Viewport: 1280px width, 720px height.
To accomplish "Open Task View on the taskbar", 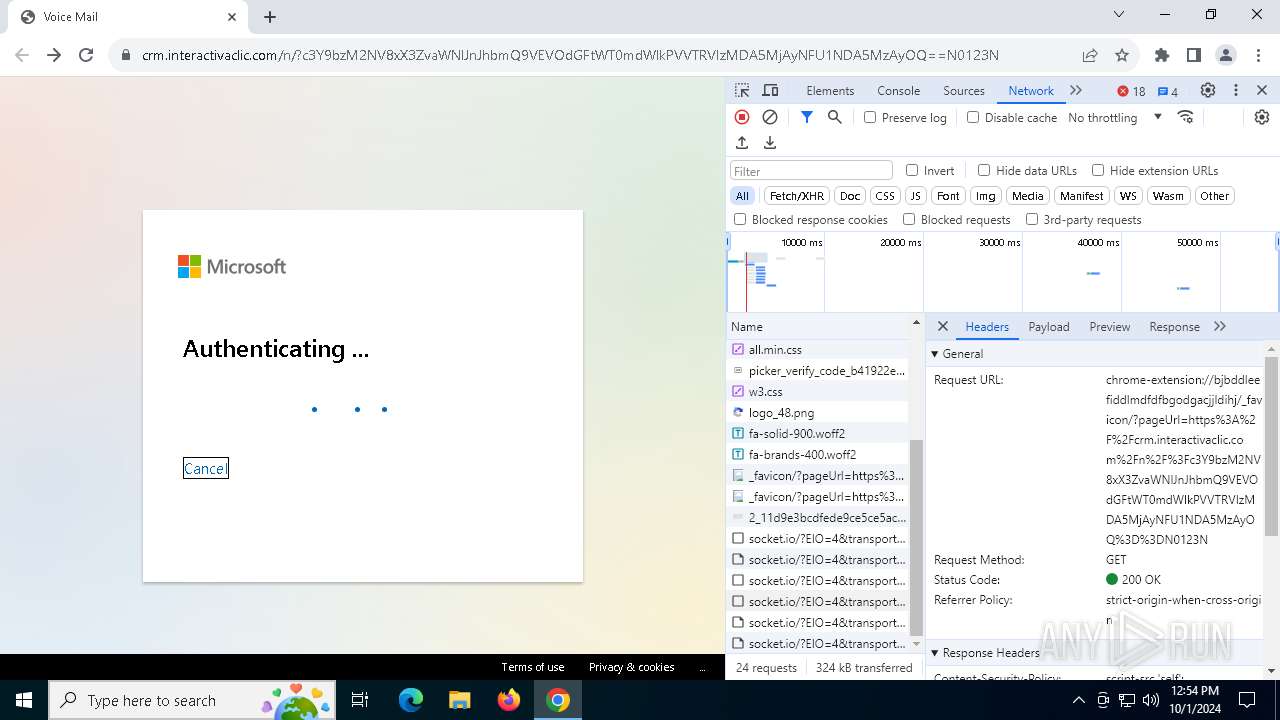I will 360,700.
